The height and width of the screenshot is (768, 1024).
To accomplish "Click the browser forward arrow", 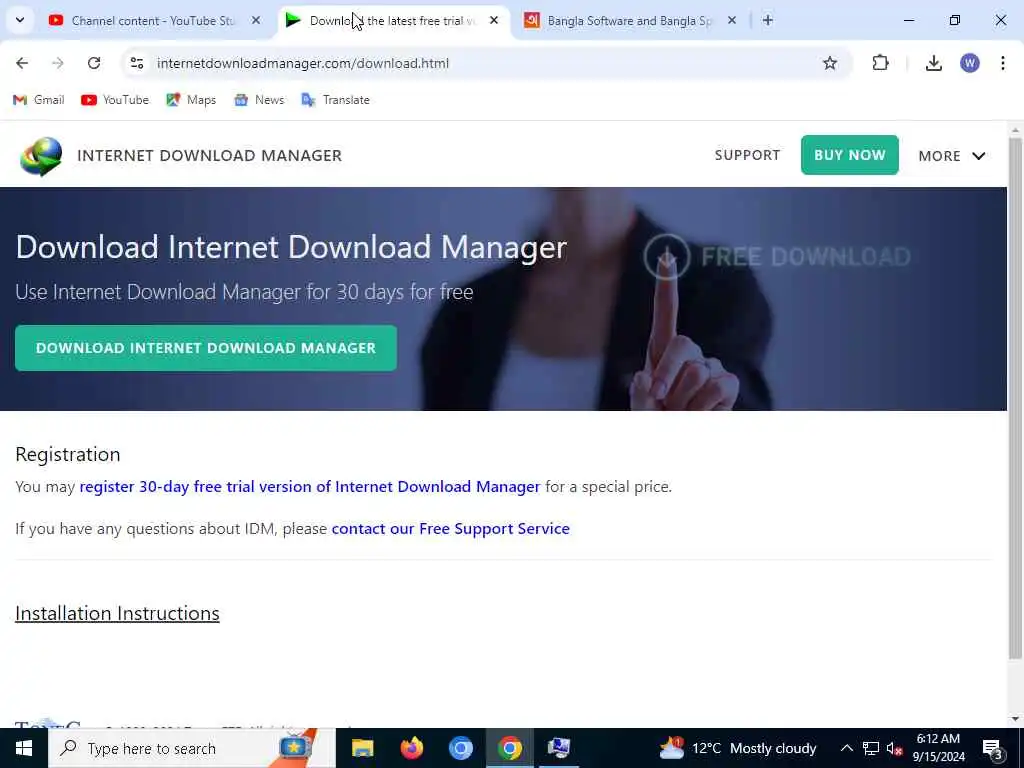I will 58,63.
